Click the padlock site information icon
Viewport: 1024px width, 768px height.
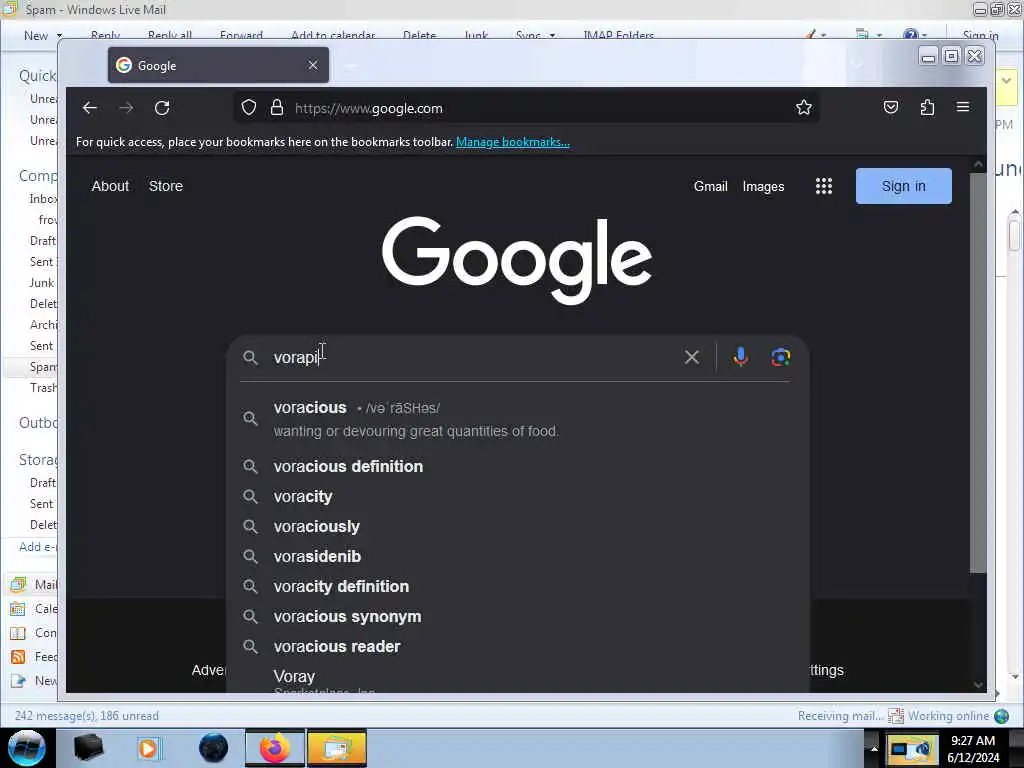(277, 108)
